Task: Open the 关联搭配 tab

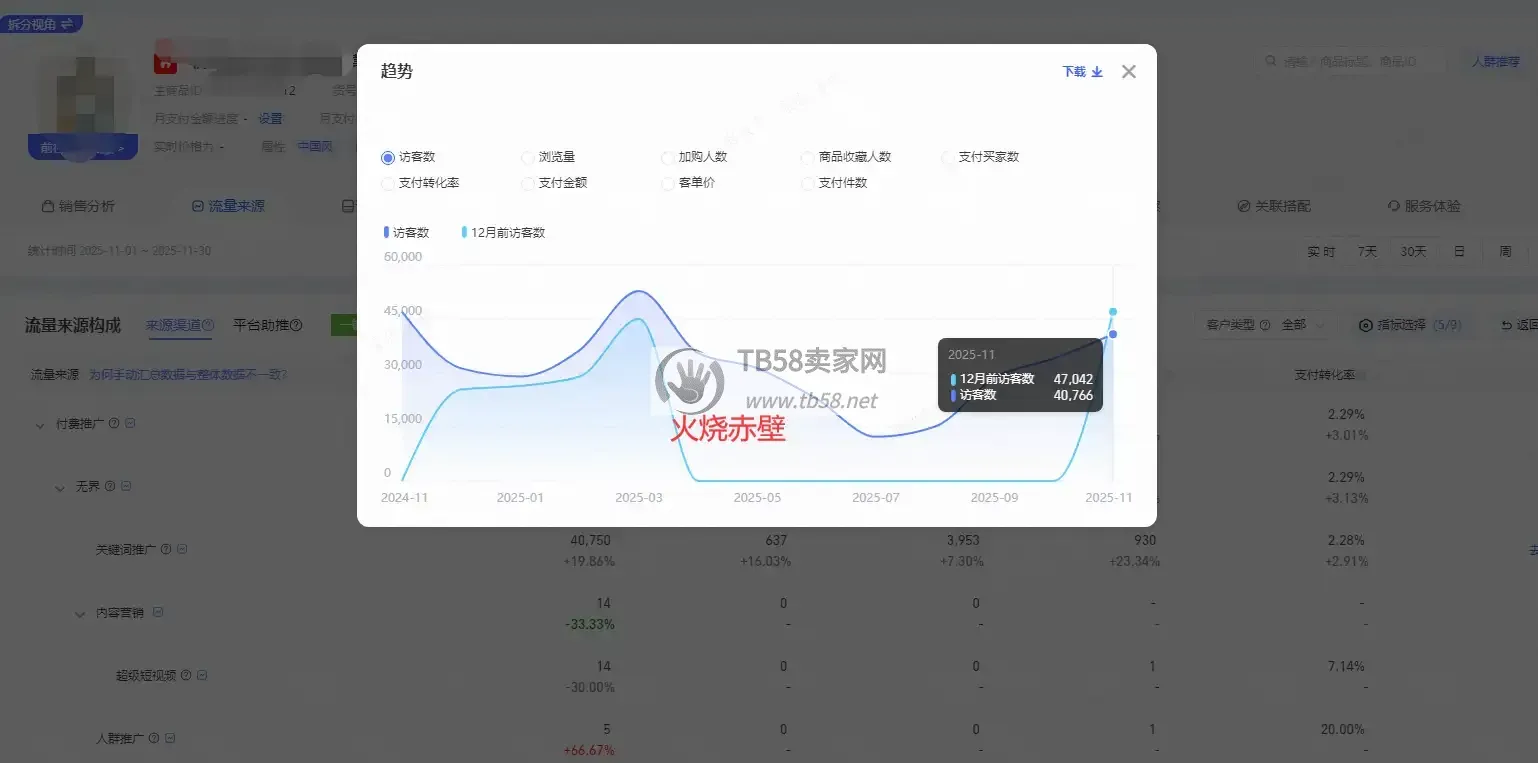Action: (1274, 206)
